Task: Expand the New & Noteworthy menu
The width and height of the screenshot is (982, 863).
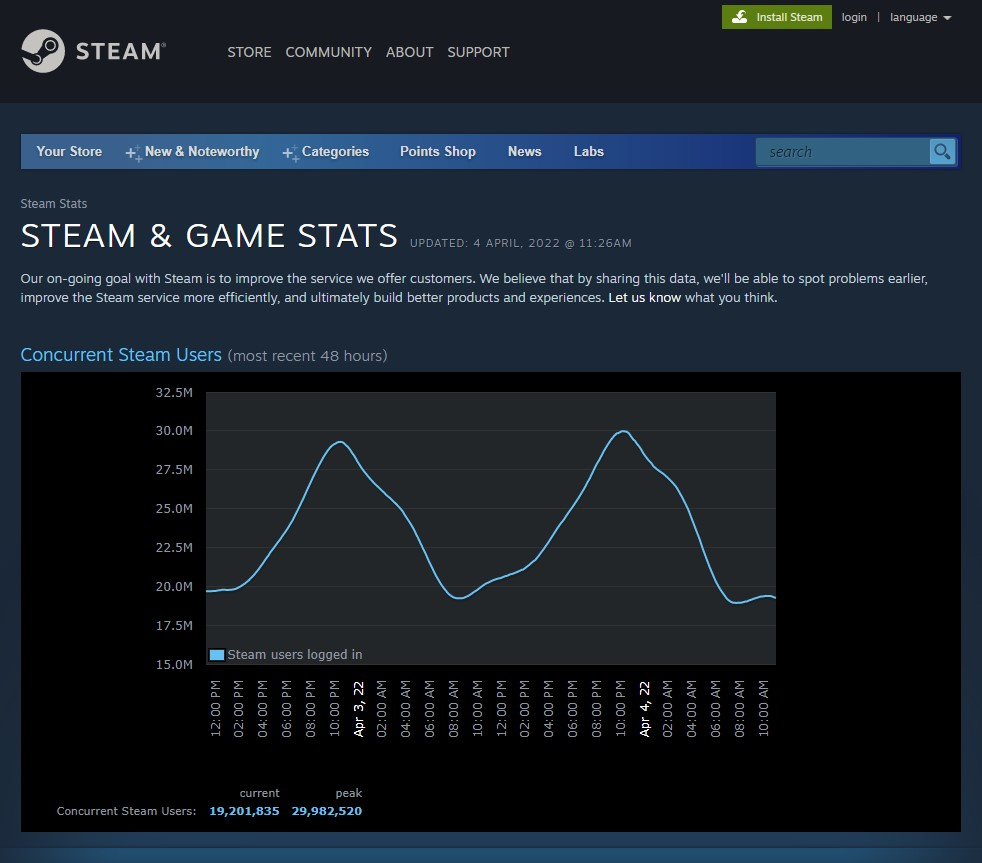Action: coord(202,152)
